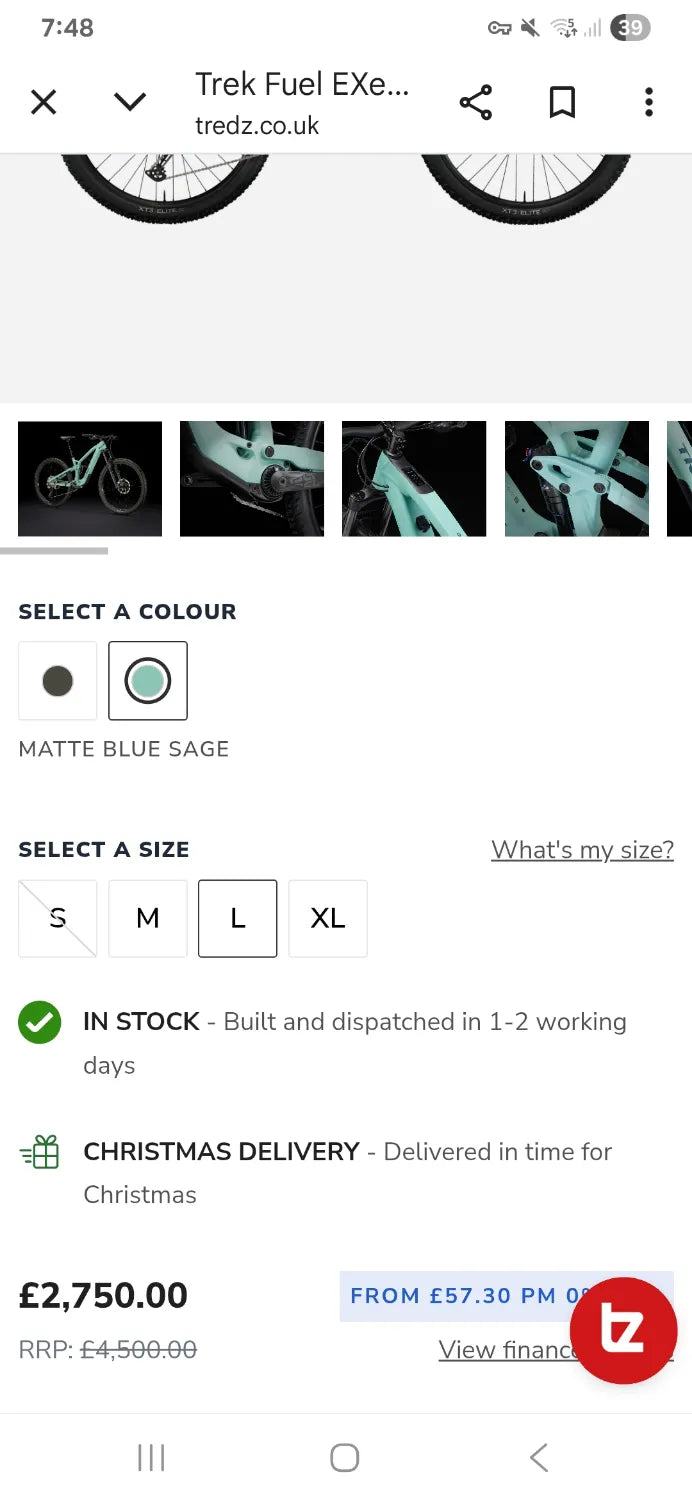The height and width of the screenshot is (1500, 692).
Task: View the full bike side-profile thumbnail
Action: 90,479
